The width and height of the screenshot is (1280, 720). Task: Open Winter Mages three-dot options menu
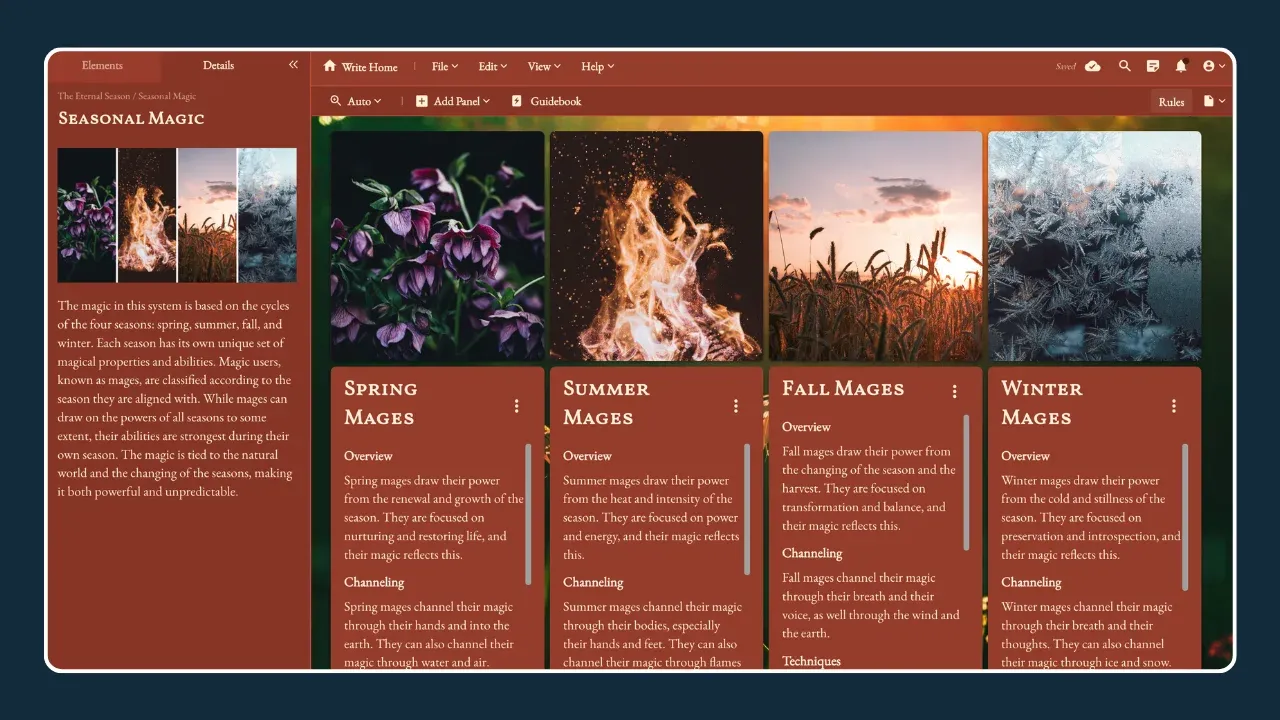(1173, 406)
